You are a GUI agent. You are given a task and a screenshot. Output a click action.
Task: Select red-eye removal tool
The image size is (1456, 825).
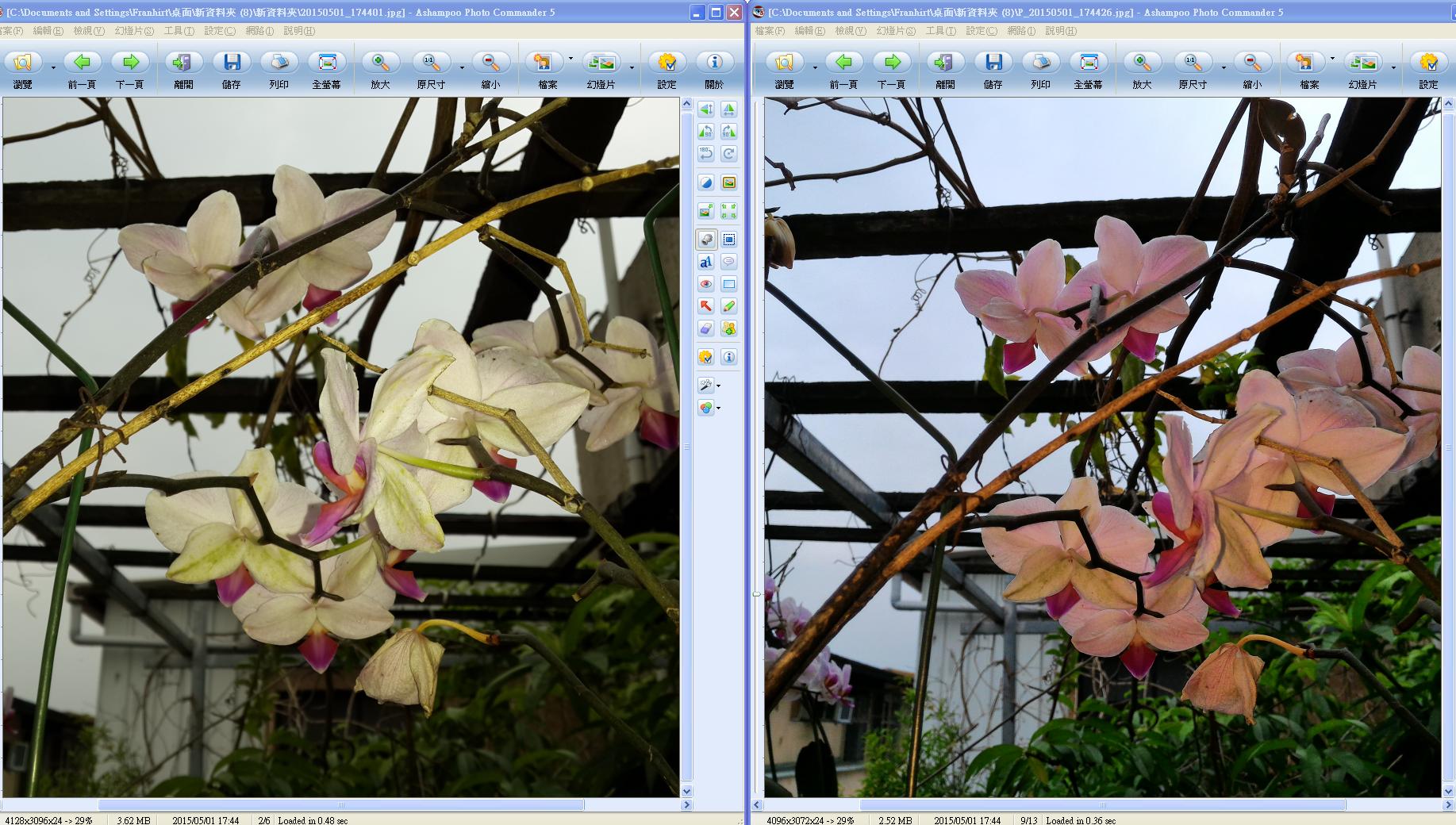coord(705,284)
